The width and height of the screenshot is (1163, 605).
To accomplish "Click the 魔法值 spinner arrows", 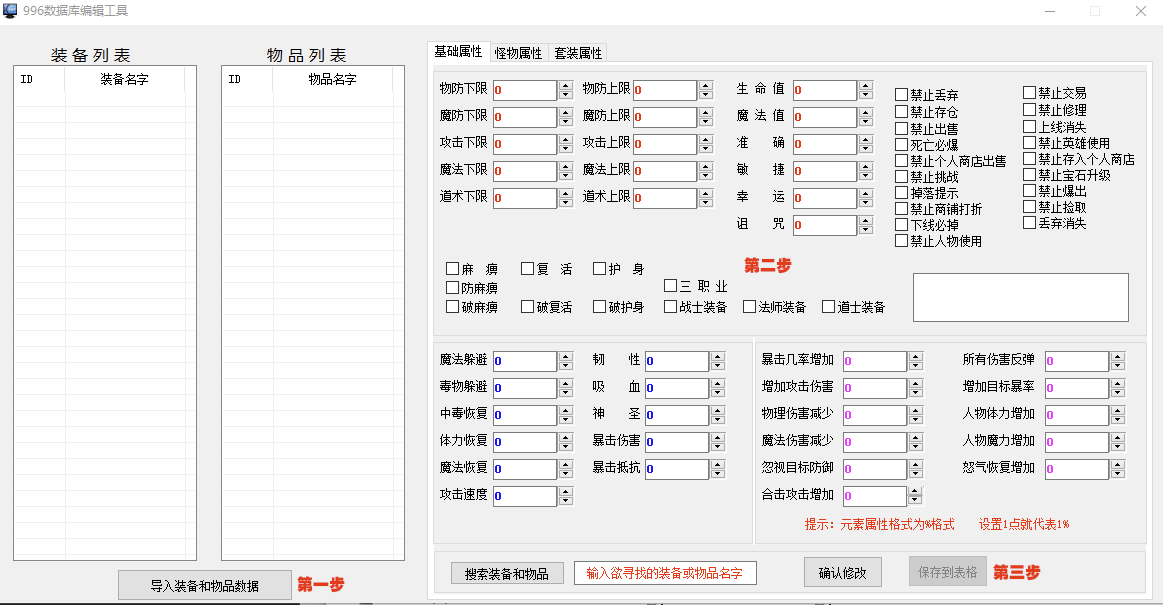I will [866, 116].
